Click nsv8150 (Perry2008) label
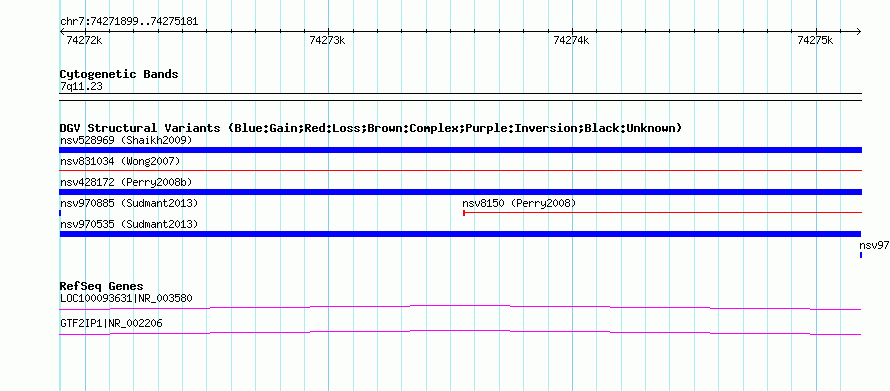Image resolution: width=890 pixels, height=391 pixels. click(x=519, y=203)
